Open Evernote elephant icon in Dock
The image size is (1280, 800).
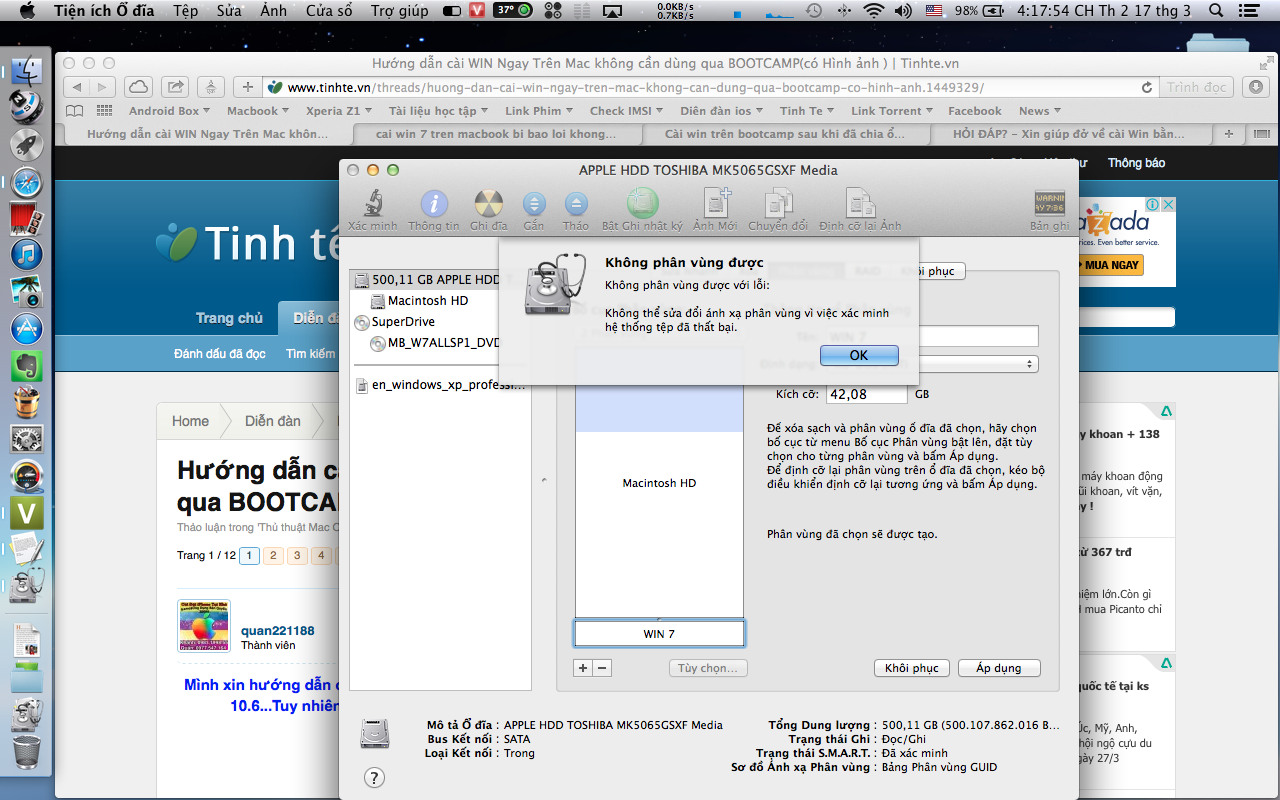(26, 365)
